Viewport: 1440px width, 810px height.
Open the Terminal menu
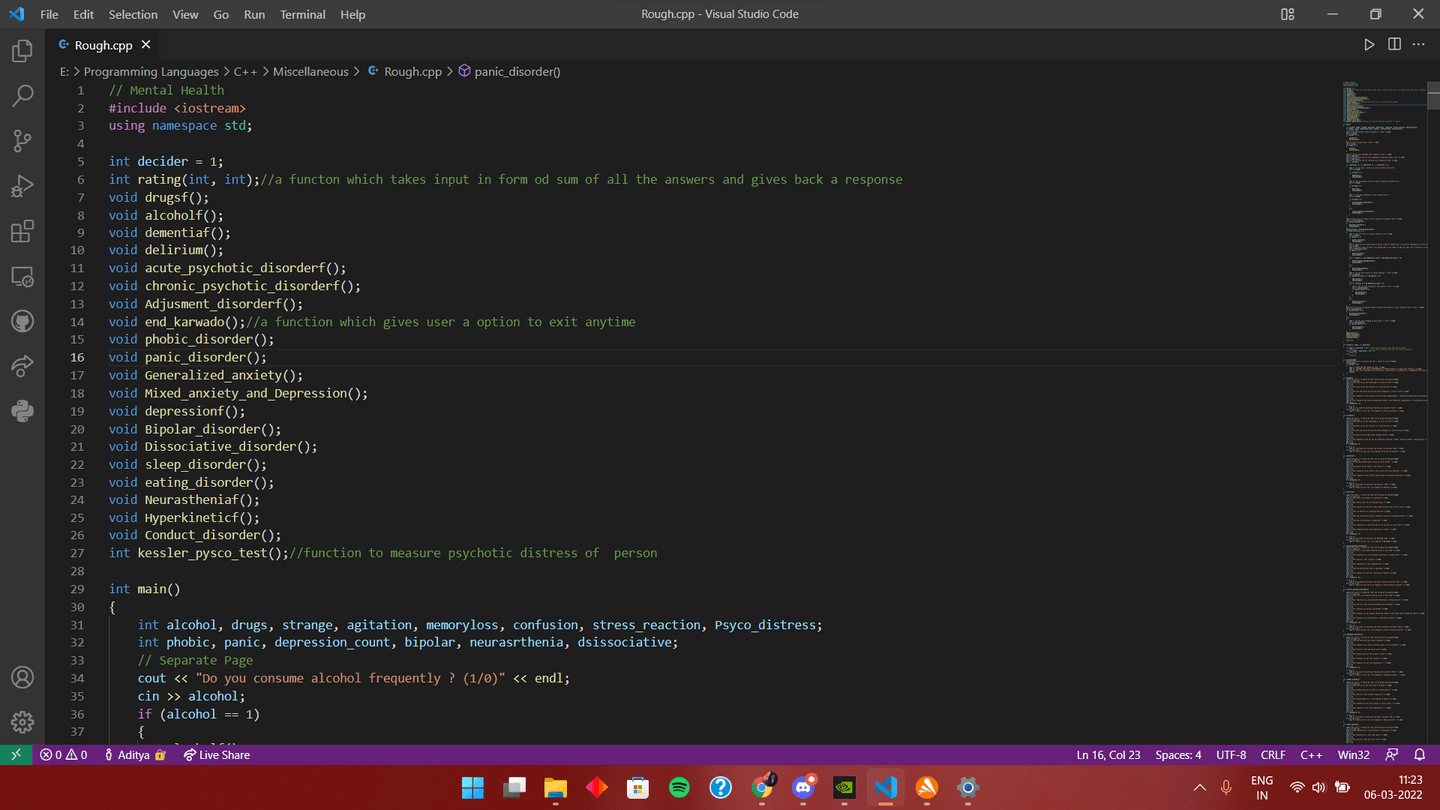[x=303, y=14]
